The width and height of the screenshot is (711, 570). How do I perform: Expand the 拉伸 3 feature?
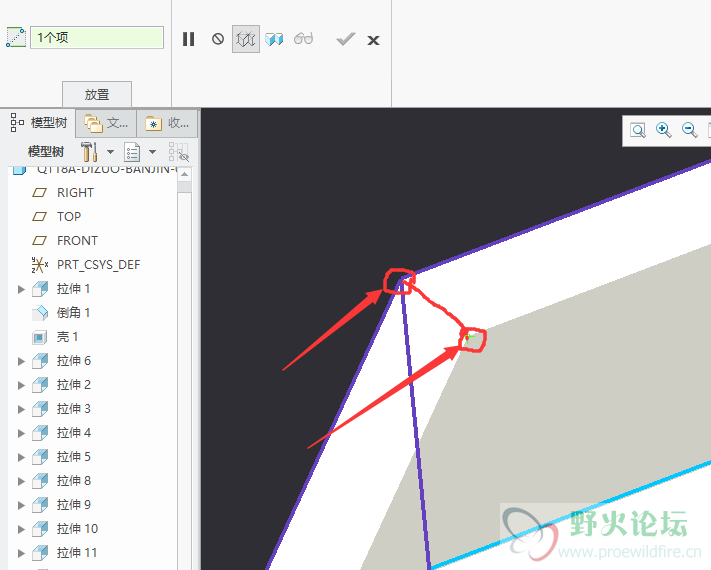click(21, 409)
